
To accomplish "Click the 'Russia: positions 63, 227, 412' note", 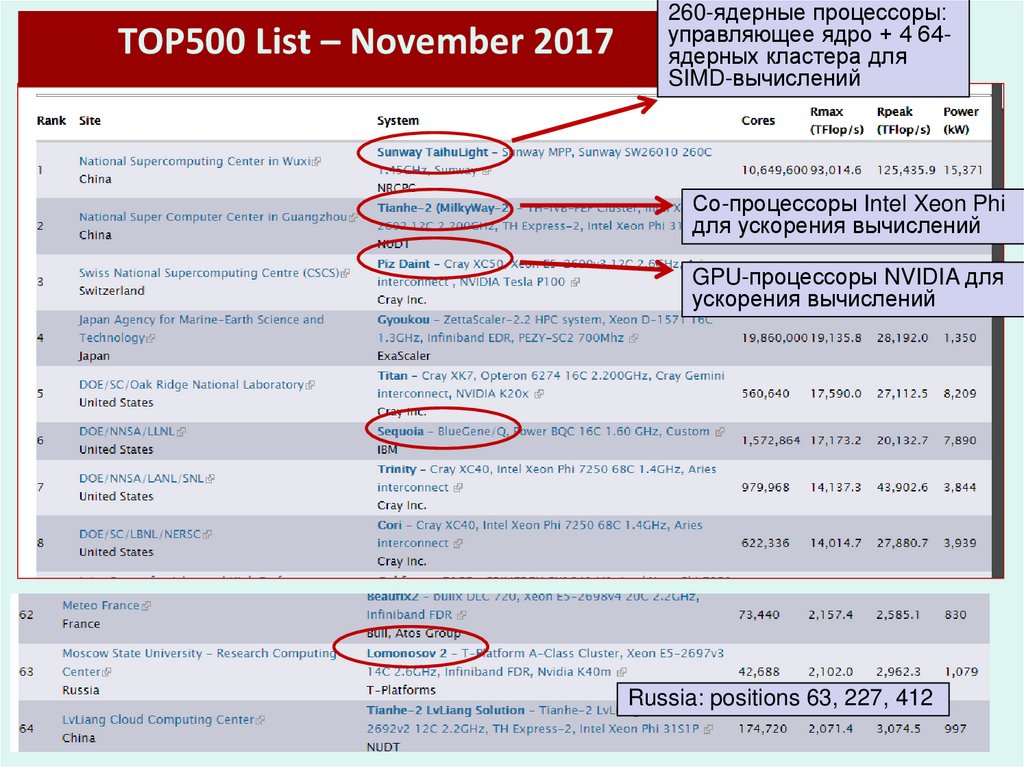I will point(782,698).
